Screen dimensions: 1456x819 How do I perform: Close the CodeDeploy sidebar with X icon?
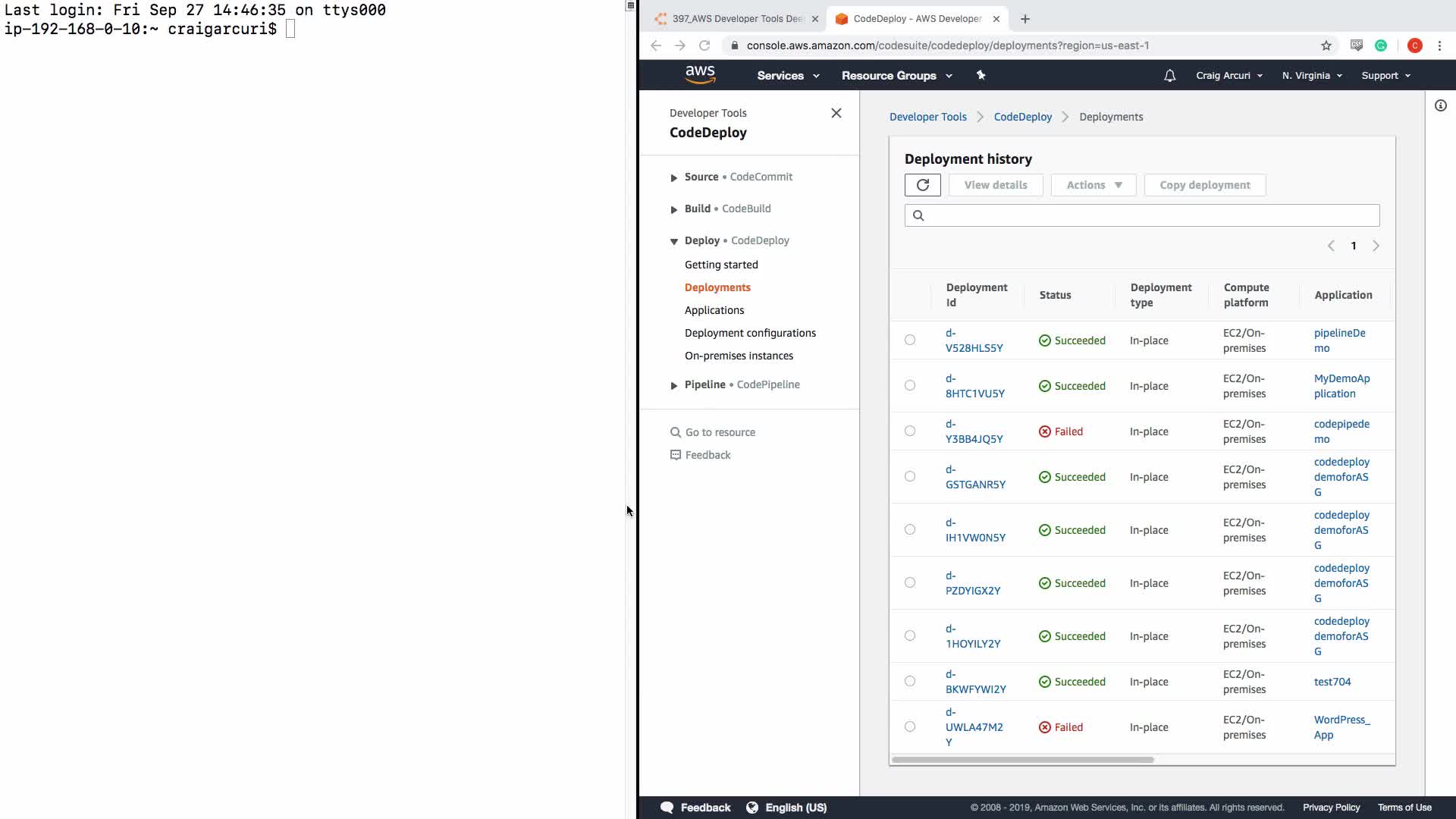(836, 113)
